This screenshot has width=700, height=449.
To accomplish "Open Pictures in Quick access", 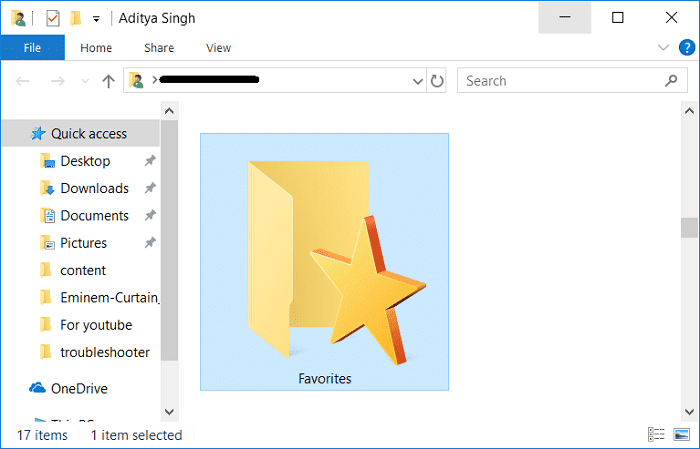I will pyautogui.click(x=83, y=243).
